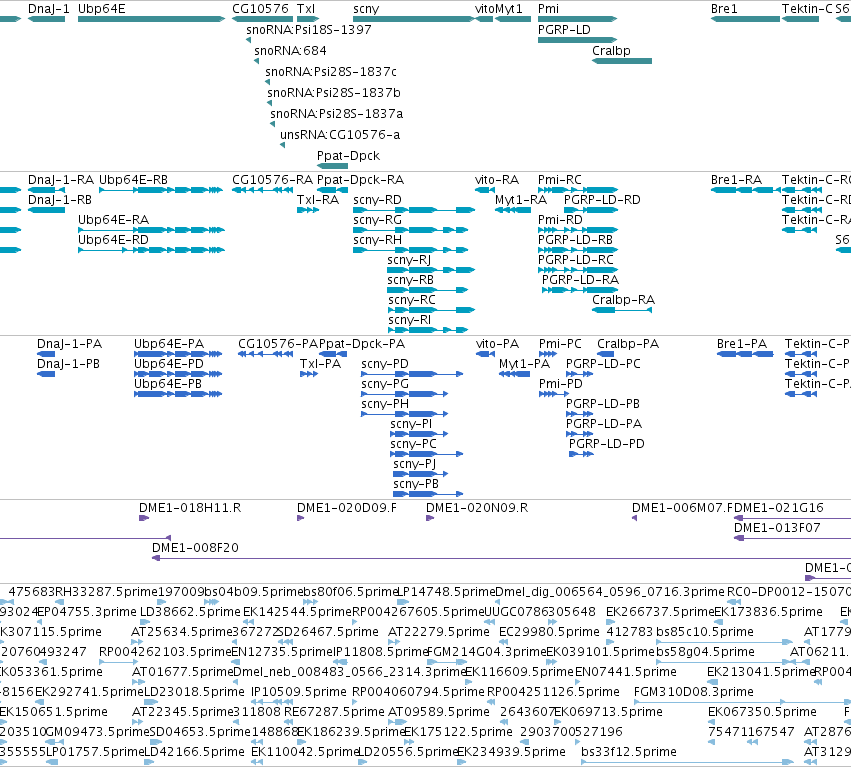Click the PGRP-LD-RA transcript label
The height and width of the screenshot is (767, 851).
click(580, 280)
